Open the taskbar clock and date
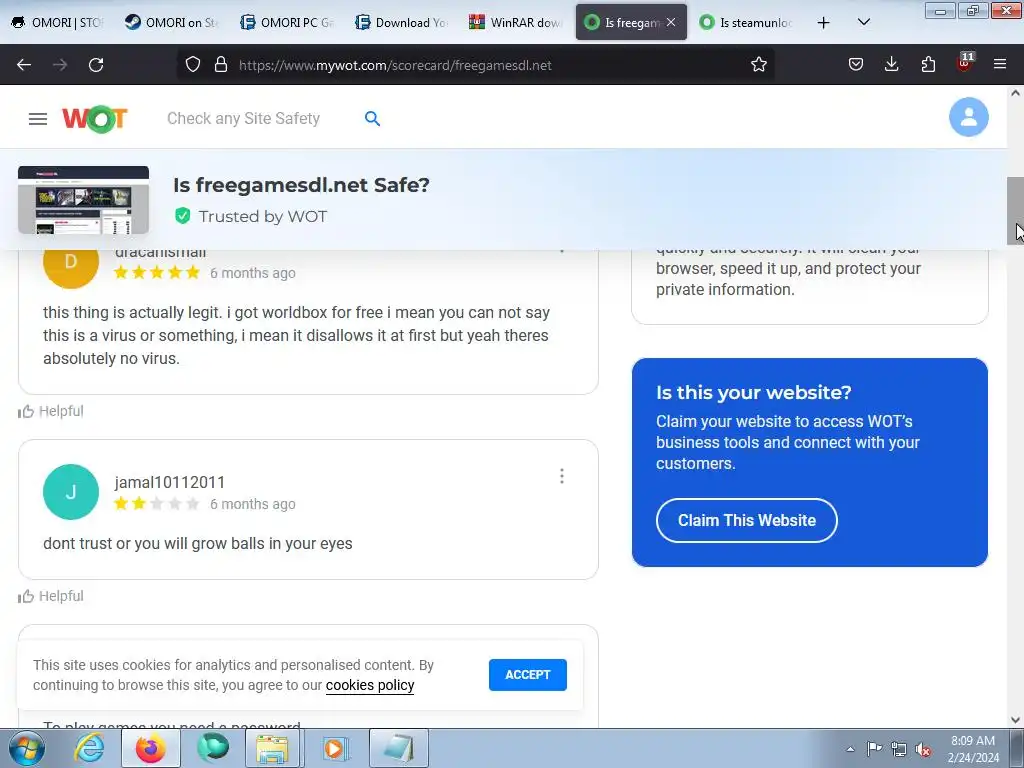The image size is (1024, 768). 972,749
